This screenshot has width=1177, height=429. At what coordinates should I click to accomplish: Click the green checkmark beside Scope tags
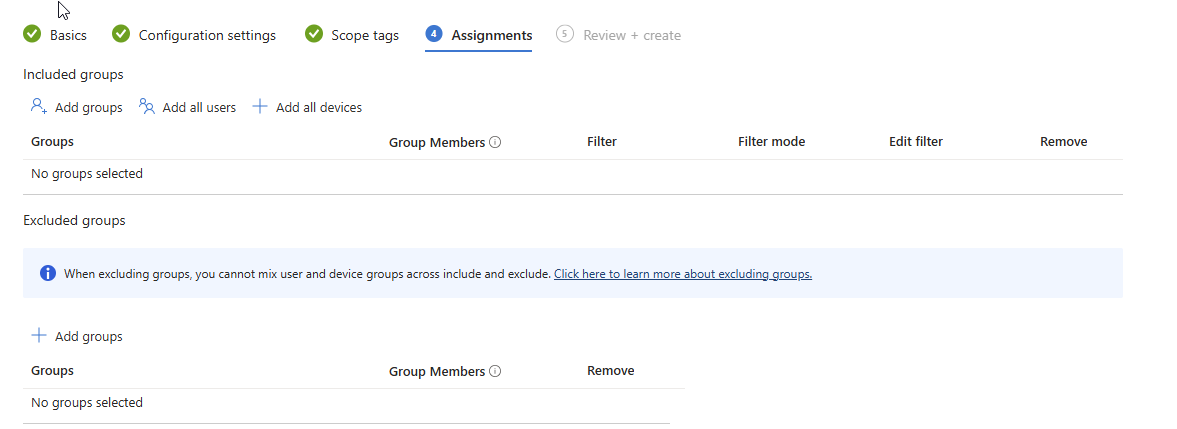tap(314, 34)
